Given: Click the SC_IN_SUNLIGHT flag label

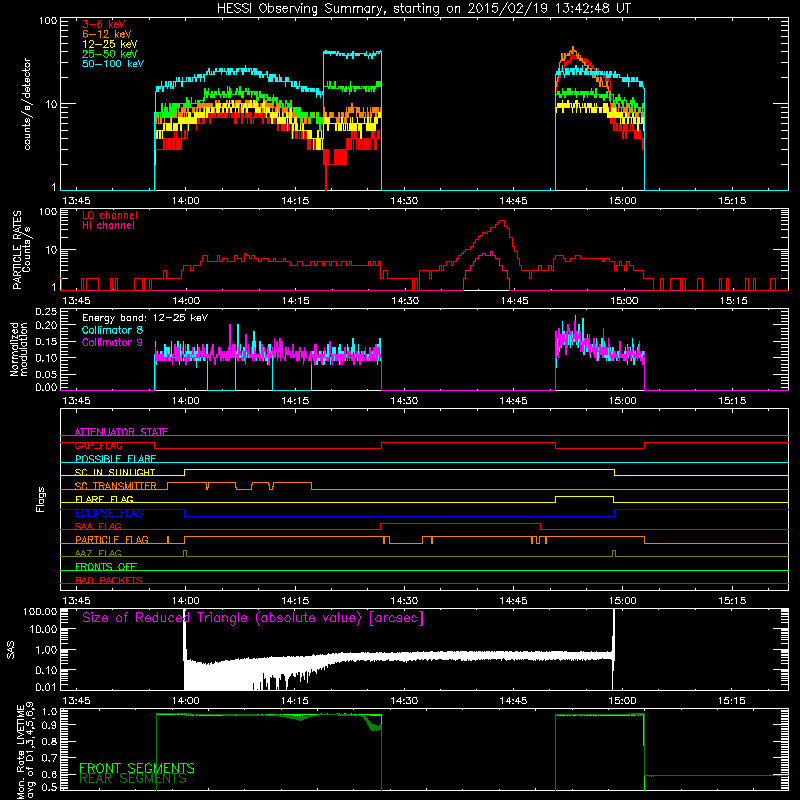Looking at the screenshot, I should coord(115,472).
